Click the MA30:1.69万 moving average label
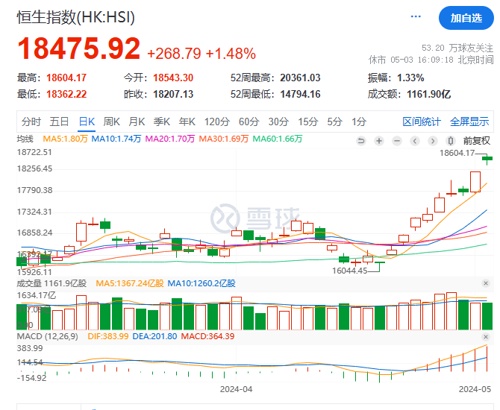Image resolution: width=500 pixels, height=410 pixels. click(224, 139)
